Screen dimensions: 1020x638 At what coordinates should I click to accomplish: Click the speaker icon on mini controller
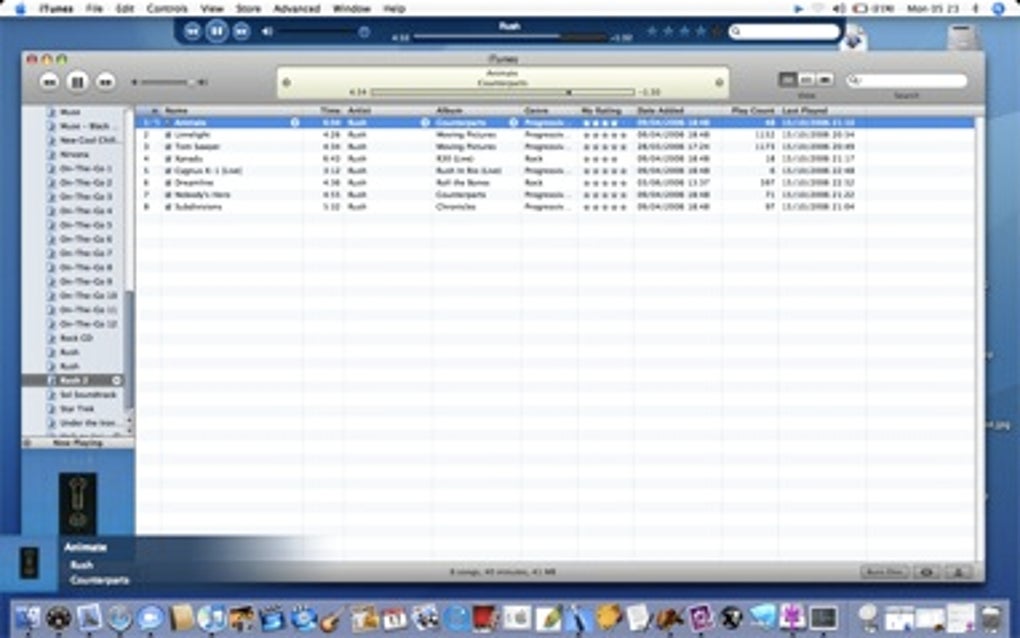[x=267, y=31]
